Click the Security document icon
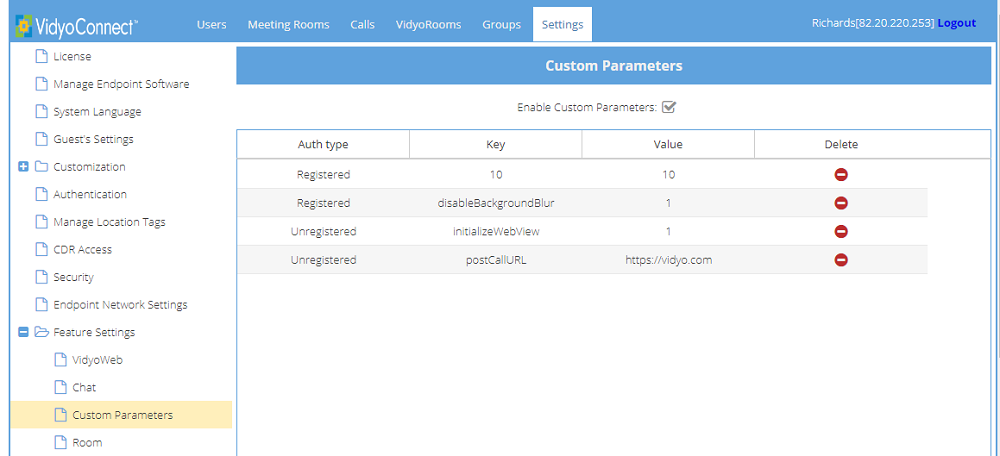 click(x=41, y=277)
